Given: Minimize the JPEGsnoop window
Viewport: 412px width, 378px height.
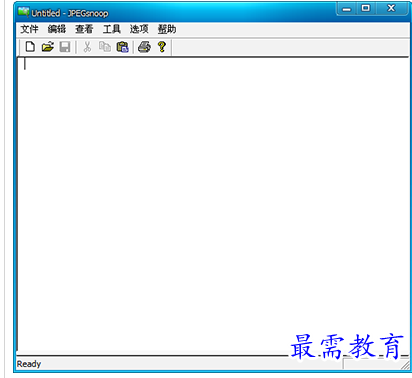Looking at the screenshot, I should (347, 9).
